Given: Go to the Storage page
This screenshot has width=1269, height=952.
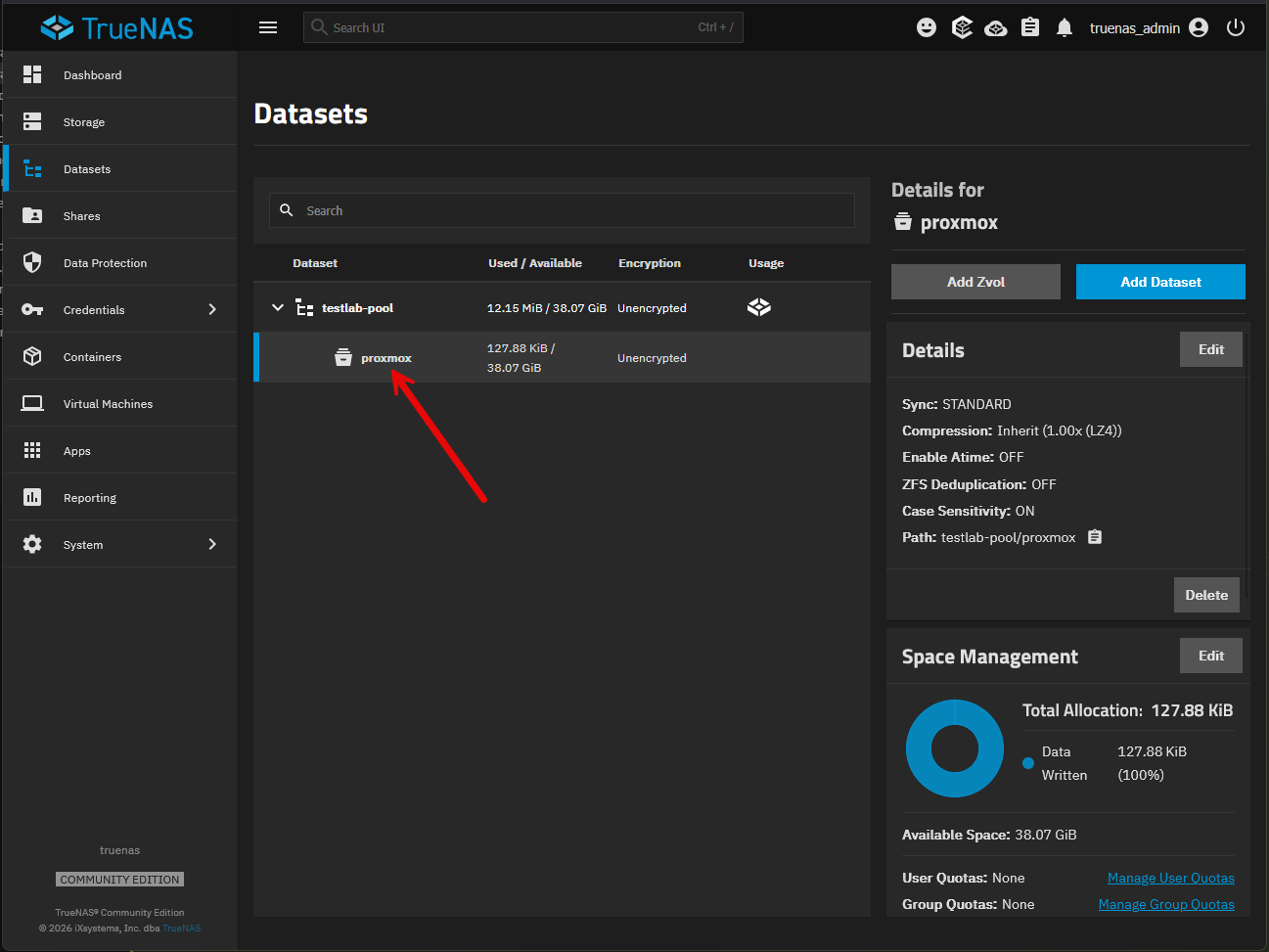Looking at the screenshot, I should [x=121, y=121].
